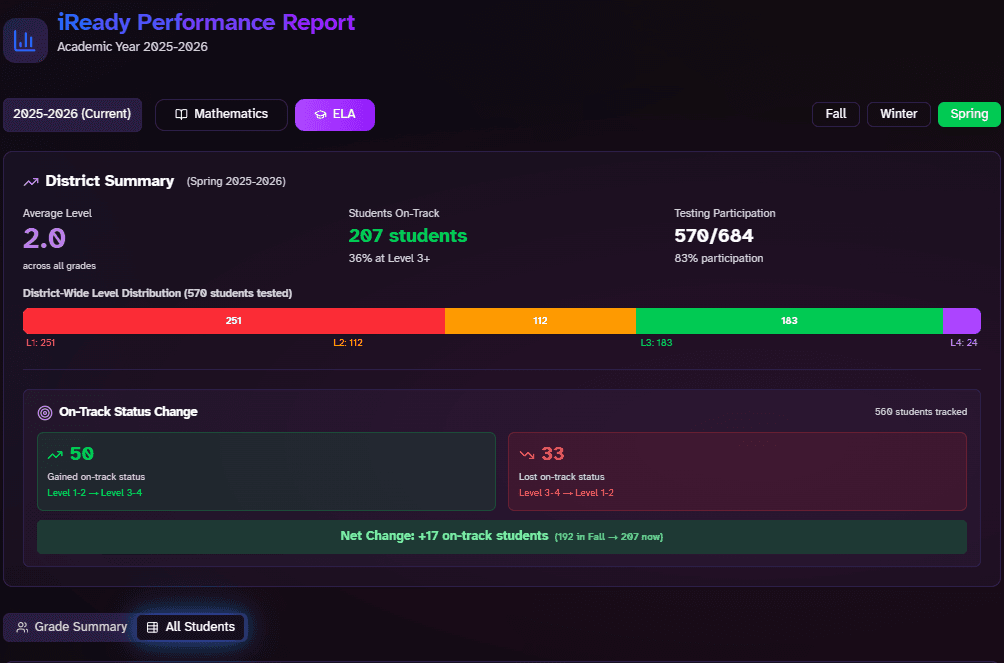Click the green Level 3 bar segment showing 183
Screen dimensions: 1004x663
click(x=789, y=321)
